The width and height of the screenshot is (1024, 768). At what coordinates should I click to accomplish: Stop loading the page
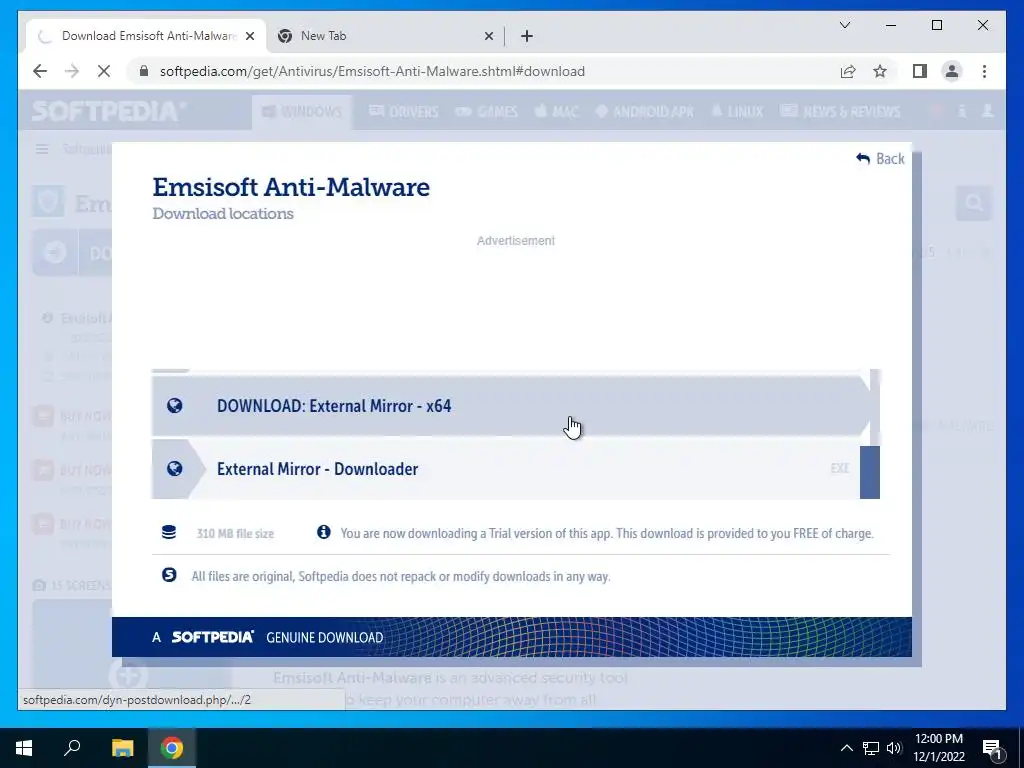(x=104, y=71)
